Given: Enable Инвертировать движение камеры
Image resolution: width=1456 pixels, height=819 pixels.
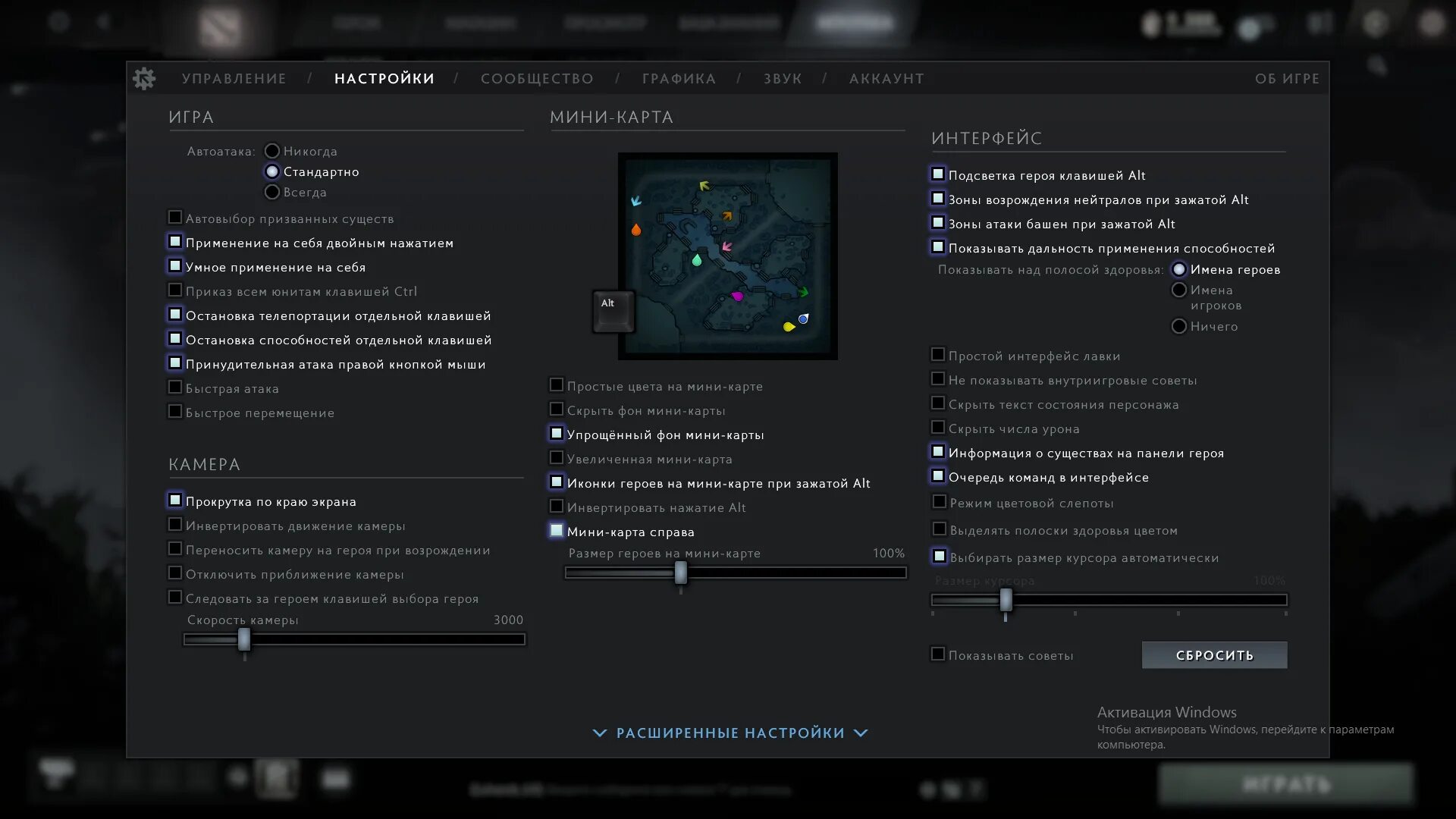Looking at the screenshot, I should click(175, 525).
